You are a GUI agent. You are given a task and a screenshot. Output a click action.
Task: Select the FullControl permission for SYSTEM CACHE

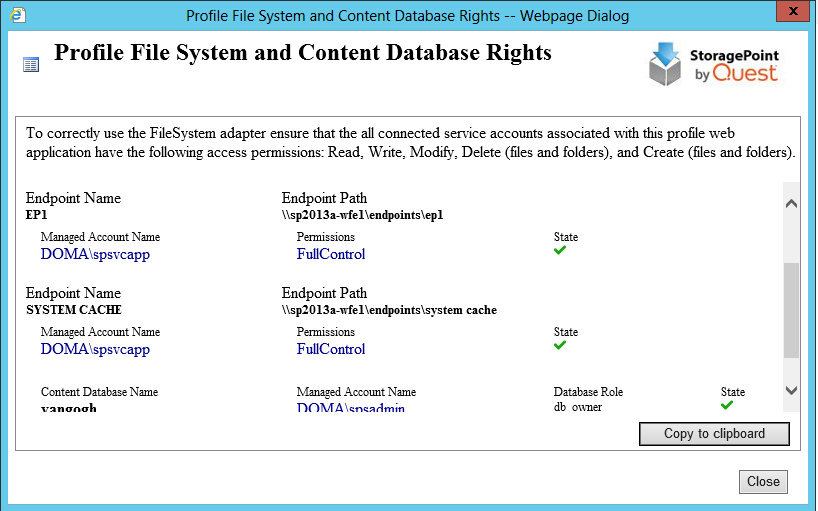[331, 349]
